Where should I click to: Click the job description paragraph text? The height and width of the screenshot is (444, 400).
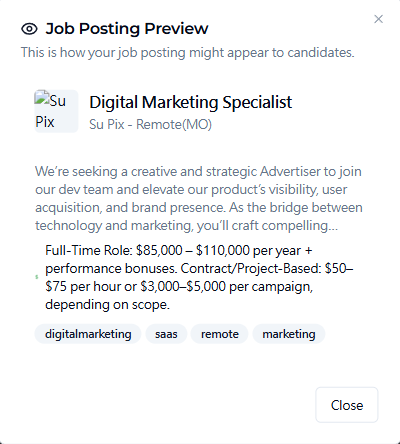[x=199, y=198]
